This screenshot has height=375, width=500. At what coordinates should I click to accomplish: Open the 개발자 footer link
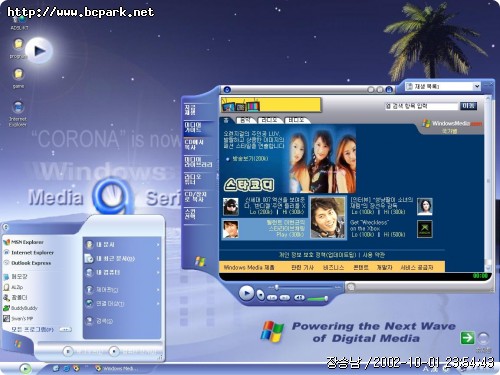[384, 267]
